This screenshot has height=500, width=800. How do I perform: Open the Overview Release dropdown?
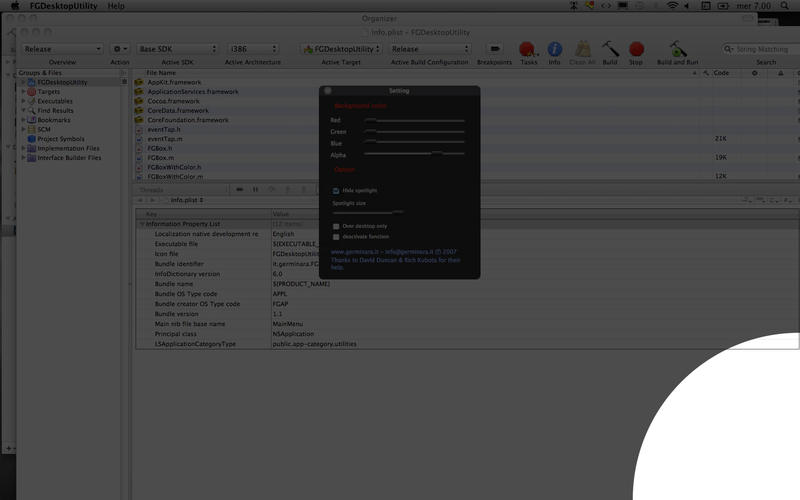(x=62, y=49)
